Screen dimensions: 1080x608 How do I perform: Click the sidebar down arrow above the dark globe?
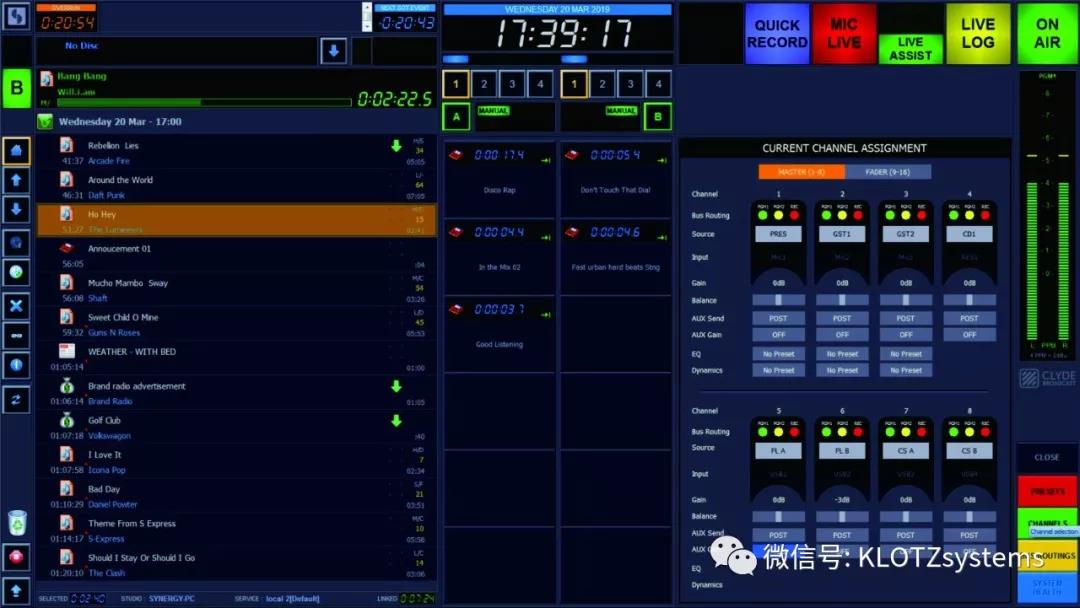point(17,210)
